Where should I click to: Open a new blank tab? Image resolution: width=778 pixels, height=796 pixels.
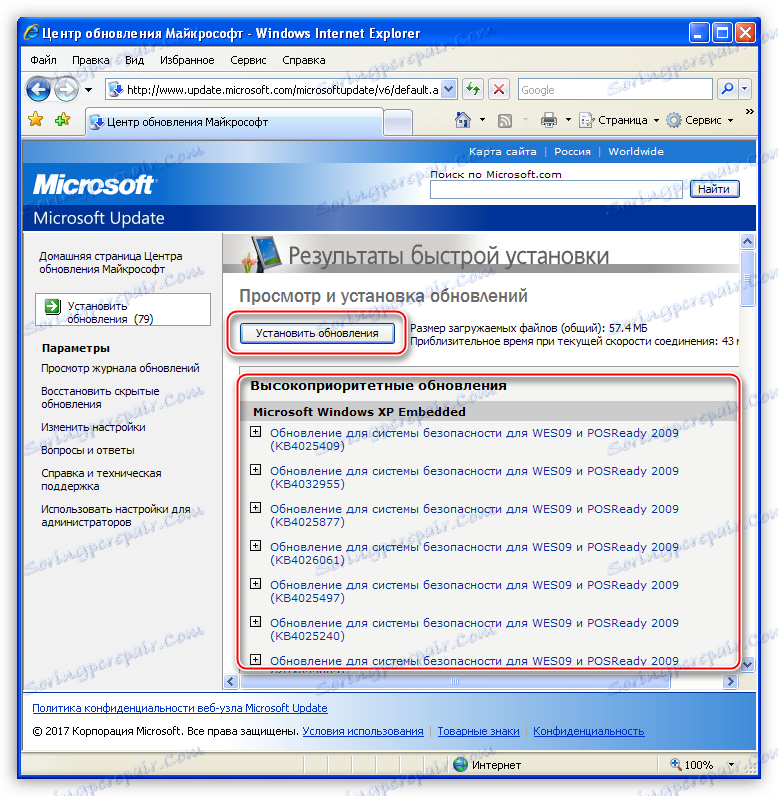398,123
